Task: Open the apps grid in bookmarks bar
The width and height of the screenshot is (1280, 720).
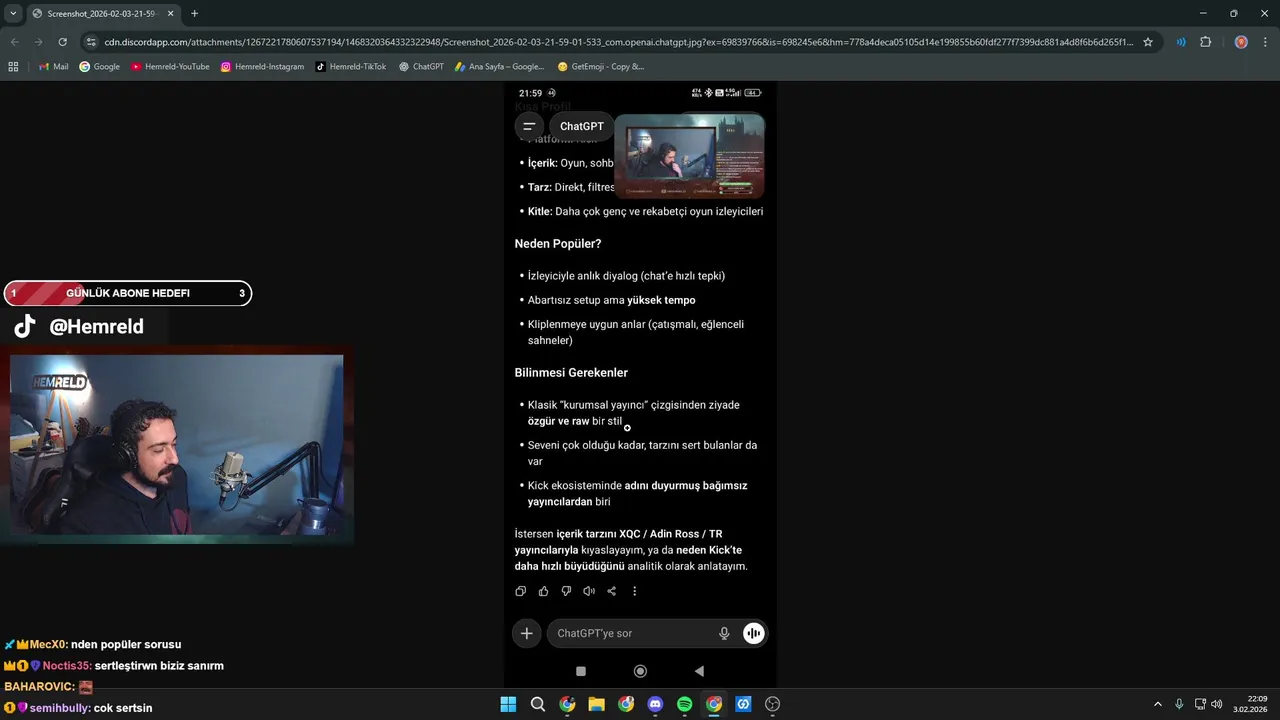Action: pyautogui.click(x=13, y=67)
